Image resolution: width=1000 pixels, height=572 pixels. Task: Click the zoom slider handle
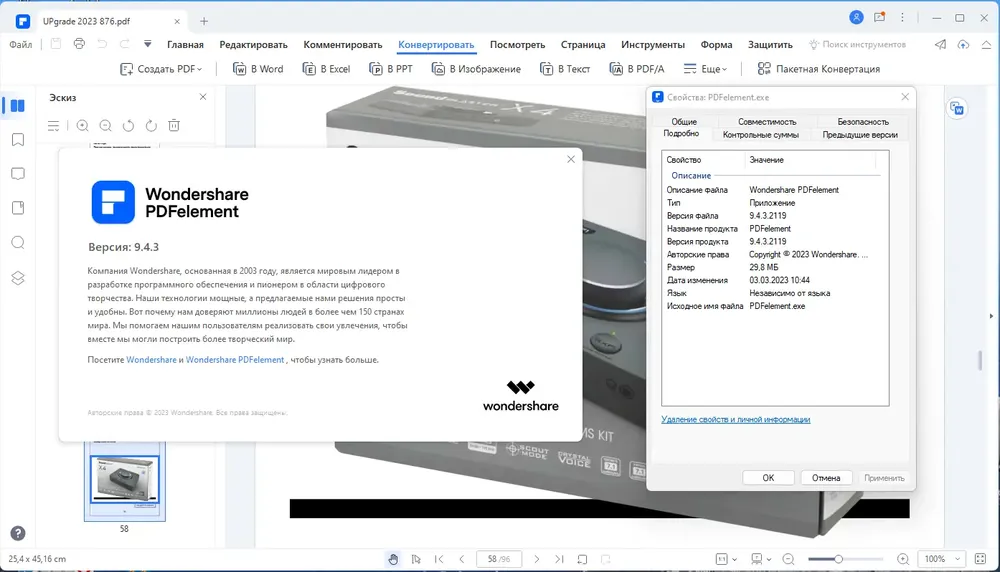point(839,559)
